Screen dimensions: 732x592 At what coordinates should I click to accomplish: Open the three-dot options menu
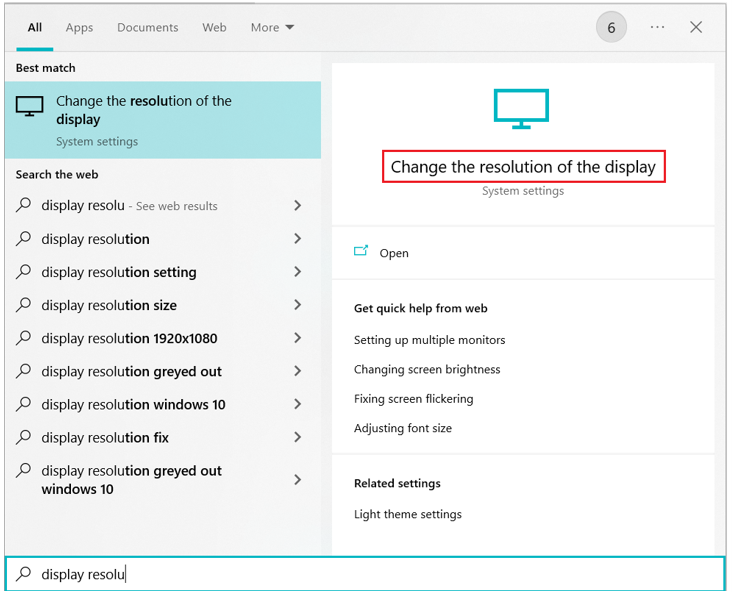tap(657, 28)
